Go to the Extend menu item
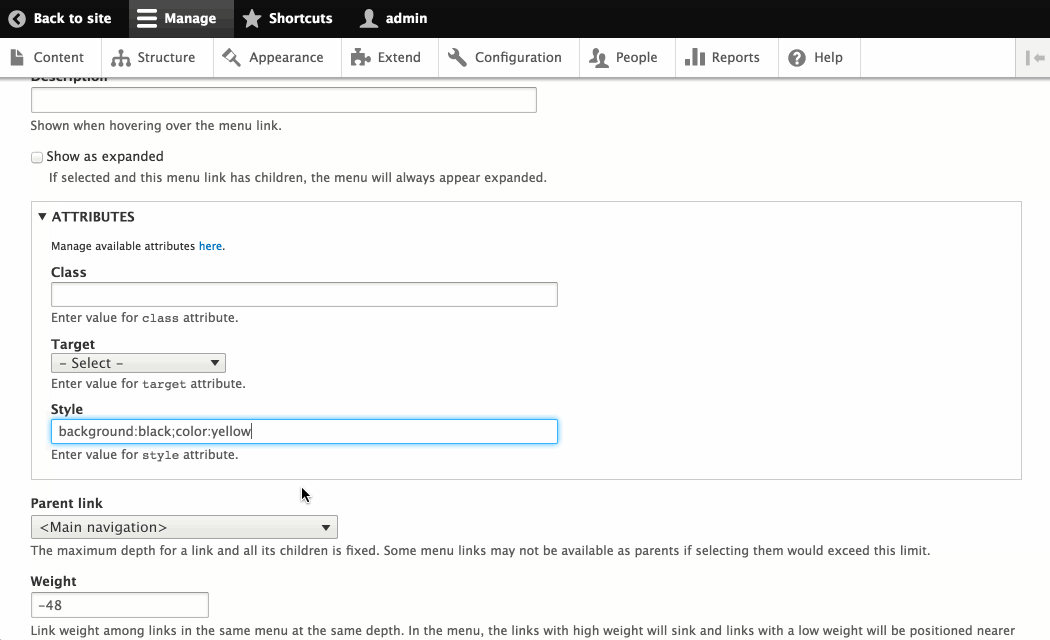The width and height of the screenshot is (1050, 640). click(x=390, y=58)
